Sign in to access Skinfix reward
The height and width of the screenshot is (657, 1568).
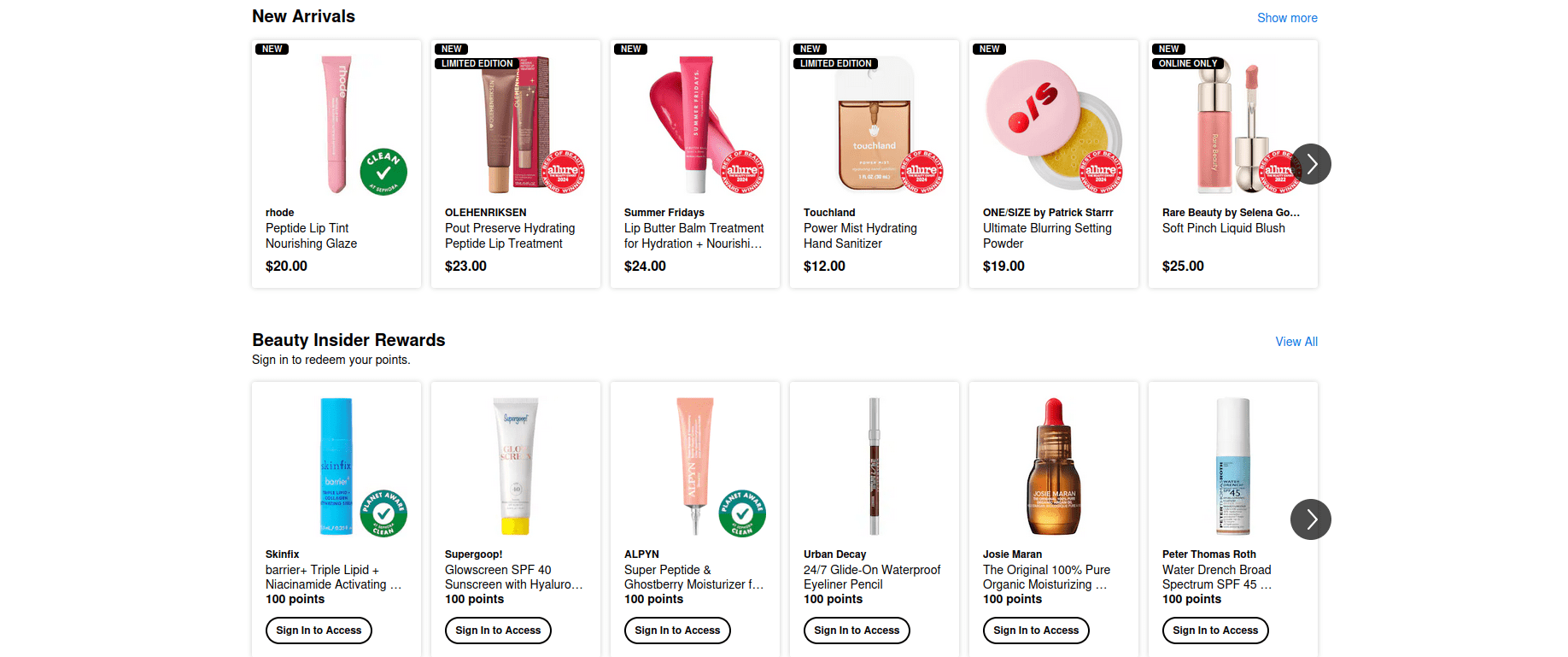319,631
